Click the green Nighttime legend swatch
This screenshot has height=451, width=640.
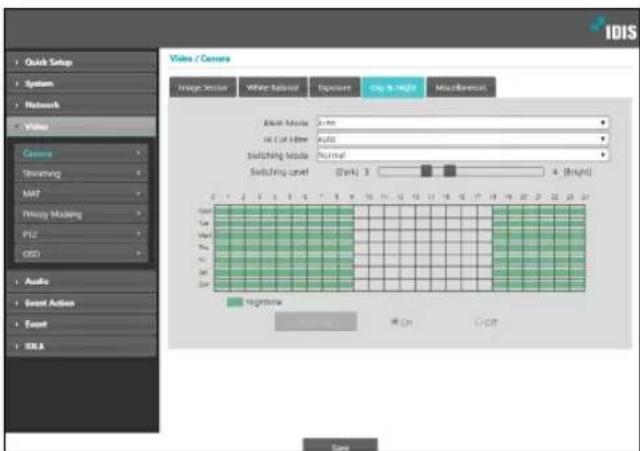(235, 302)
